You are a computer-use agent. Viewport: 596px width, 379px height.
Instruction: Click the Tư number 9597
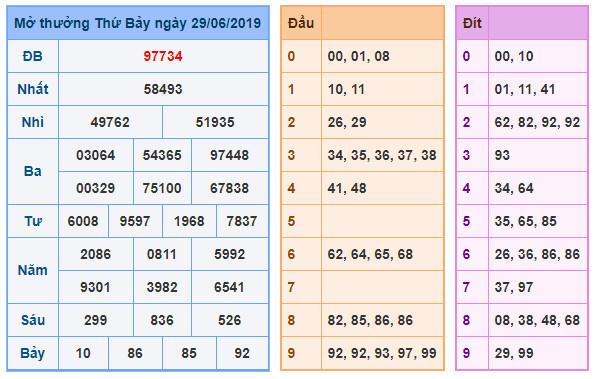coord(135,222)
